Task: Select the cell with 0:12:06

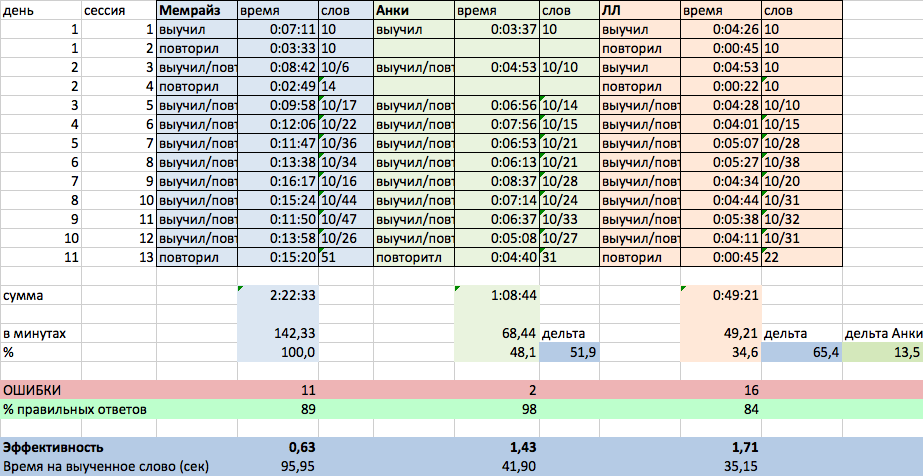Action: coord(278,124)
